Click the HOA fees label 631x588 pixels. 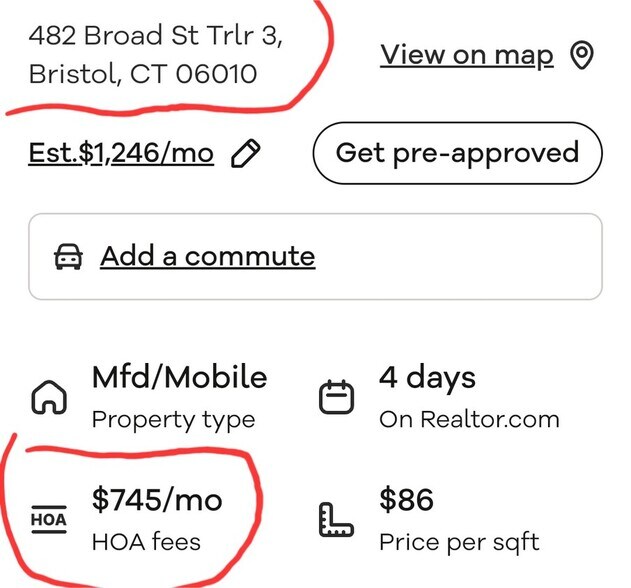[x=146, y=543]
